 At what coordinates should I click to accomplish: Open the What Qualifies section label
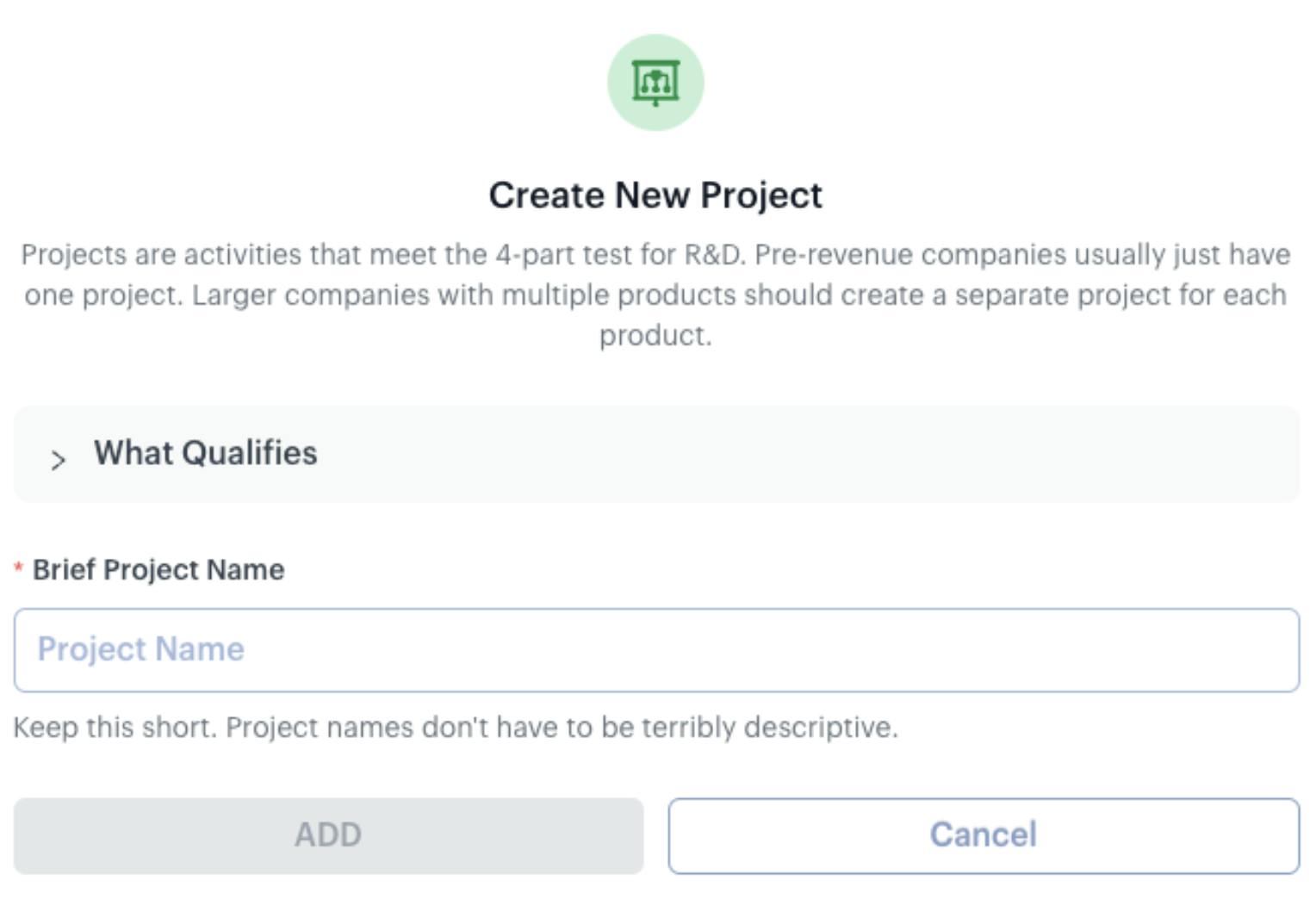pos(206,453)
